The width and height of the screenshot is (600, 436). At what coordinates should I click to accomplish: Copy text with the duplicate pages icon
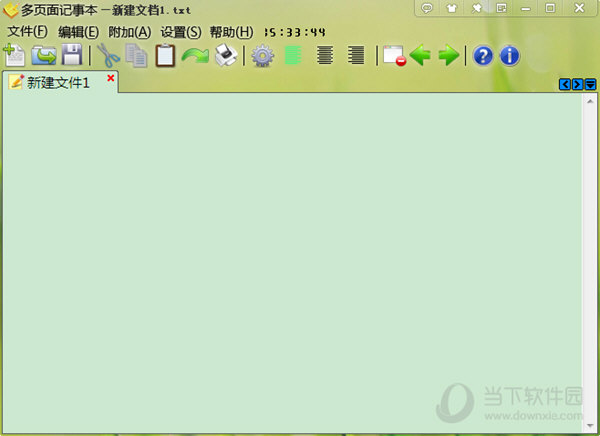click(x=136, y=56)
